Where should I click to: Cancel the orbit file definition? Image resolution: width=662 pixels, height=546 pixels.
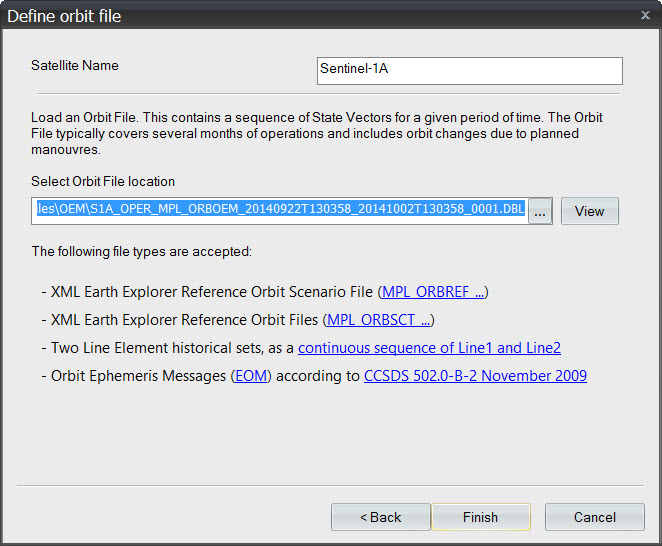tap(594, 517)
